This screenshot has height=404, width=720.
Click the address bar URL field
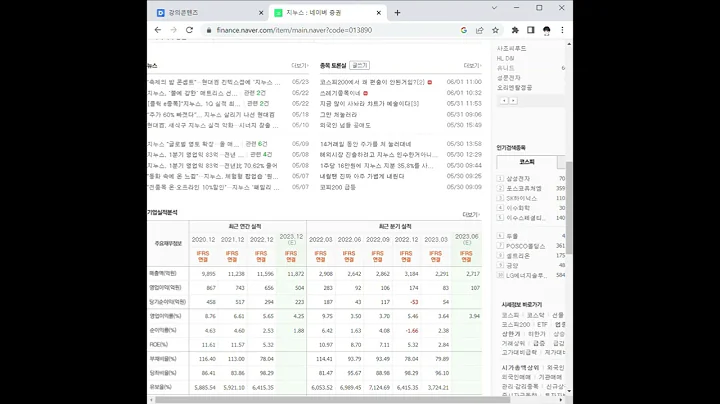[x=294, y=30]
